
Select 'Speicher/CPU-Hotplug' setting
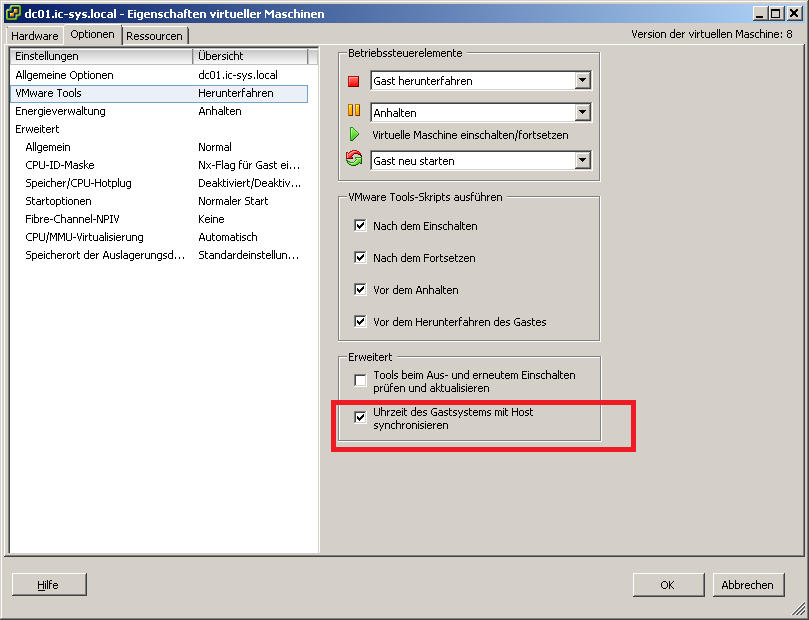78,183
